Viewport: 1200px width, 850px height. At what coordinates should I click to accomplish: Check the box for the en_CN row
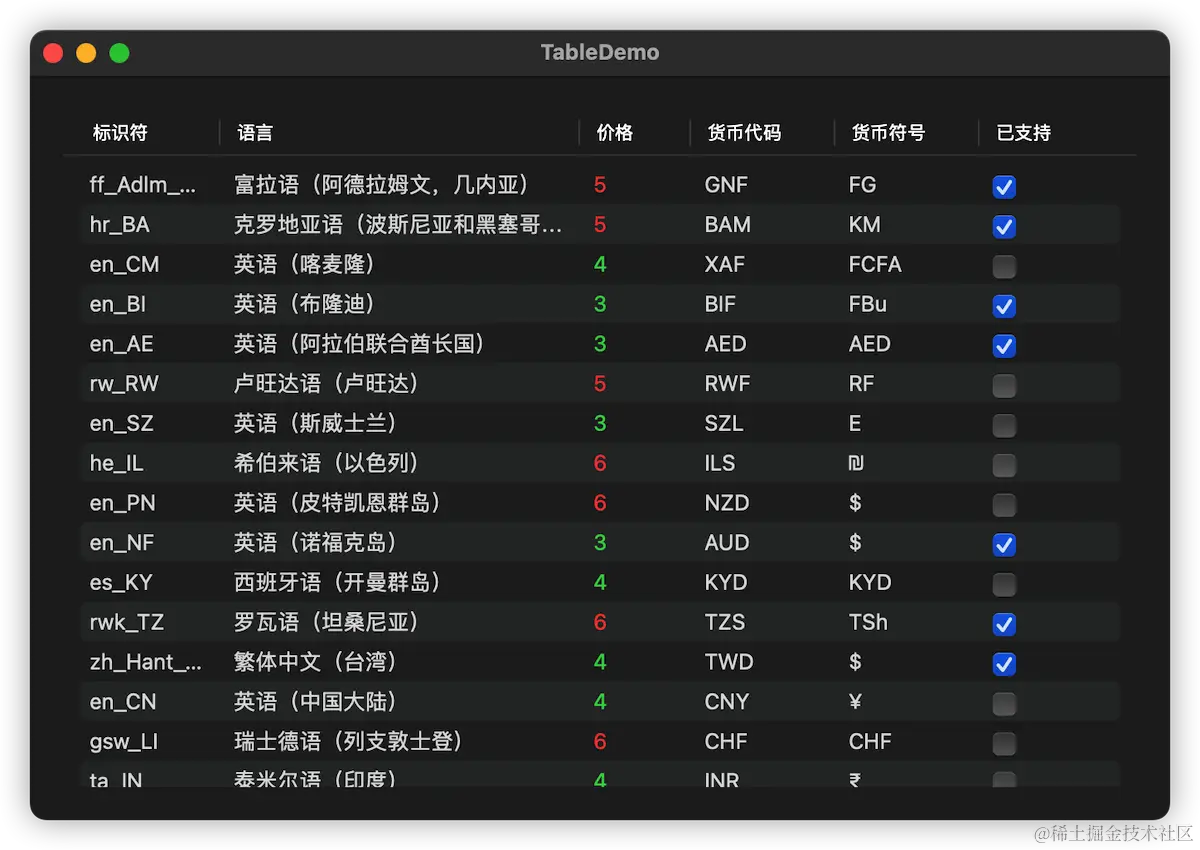pyautogui.click(x=1004, y=703)
